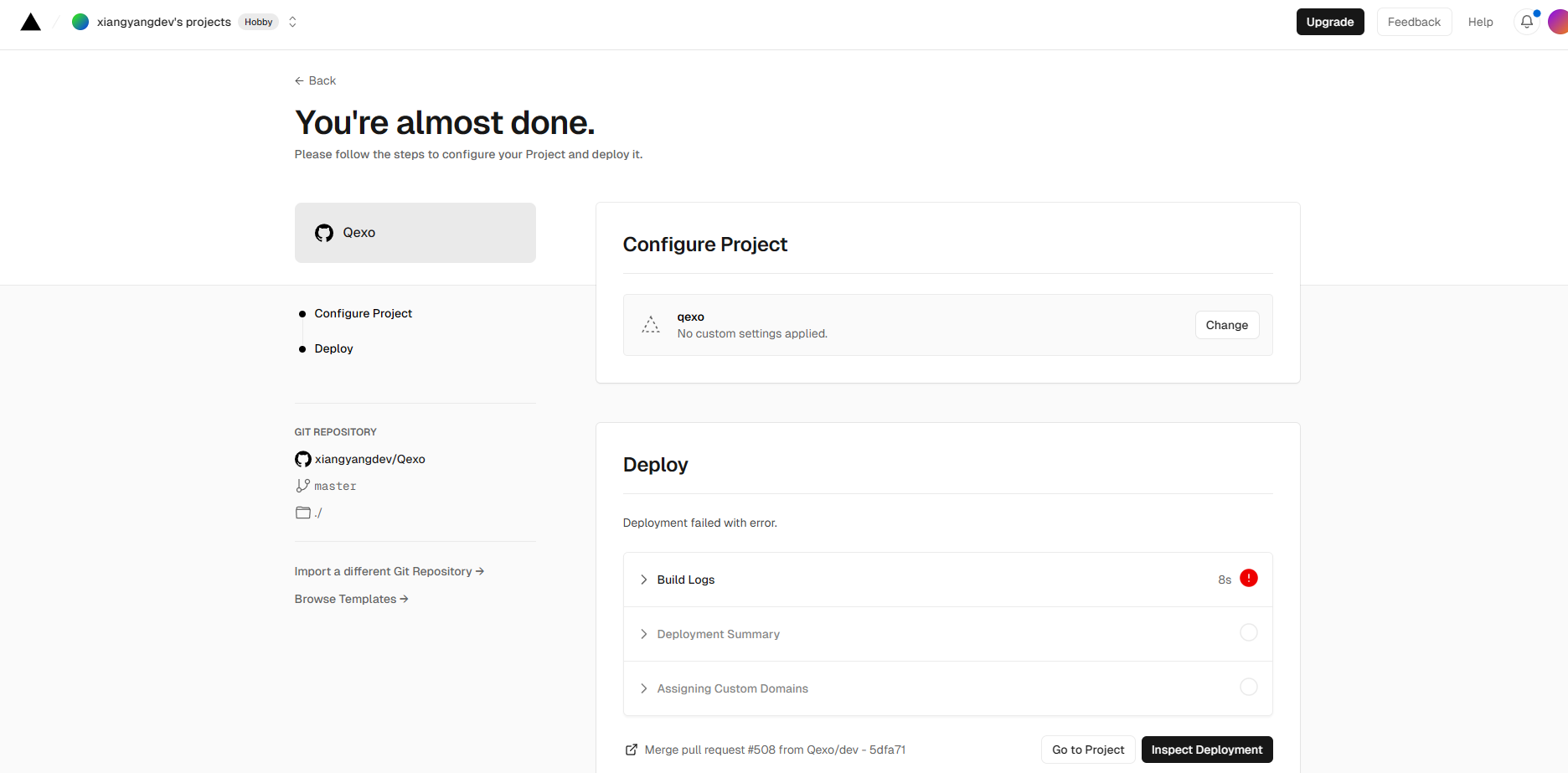This screenshot has width=1568, height=773.
Task: Open the Browse Templates link
Action: pos(352,599)
